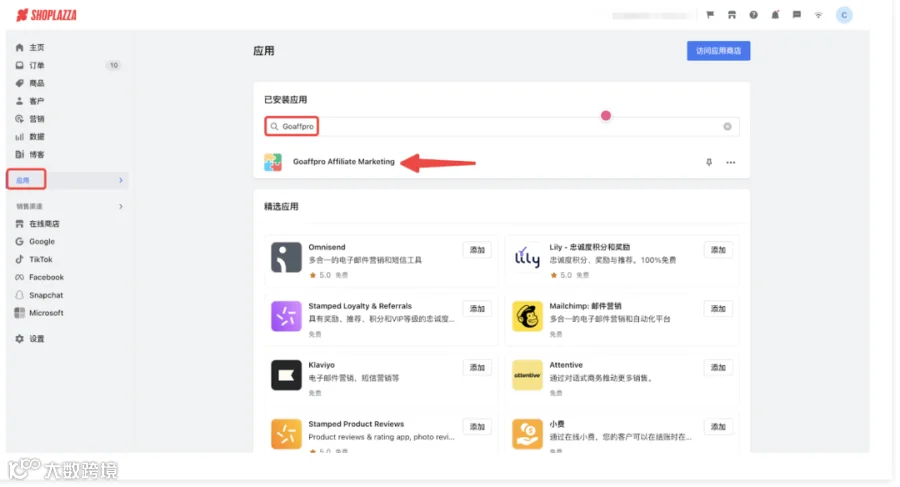Open the notifications bell icon
The image size is (900, 487).
point(775,15)
